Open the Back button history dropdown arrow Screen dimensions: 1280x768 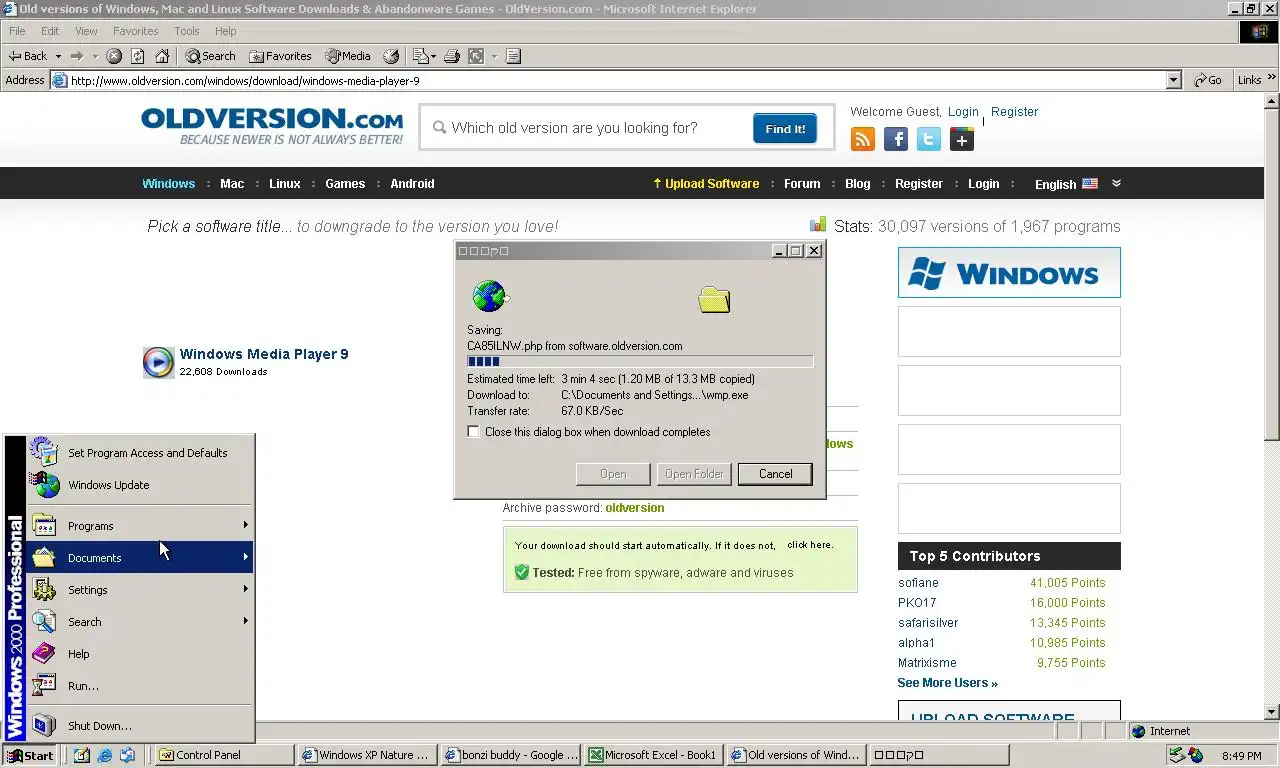click(58, 56)
